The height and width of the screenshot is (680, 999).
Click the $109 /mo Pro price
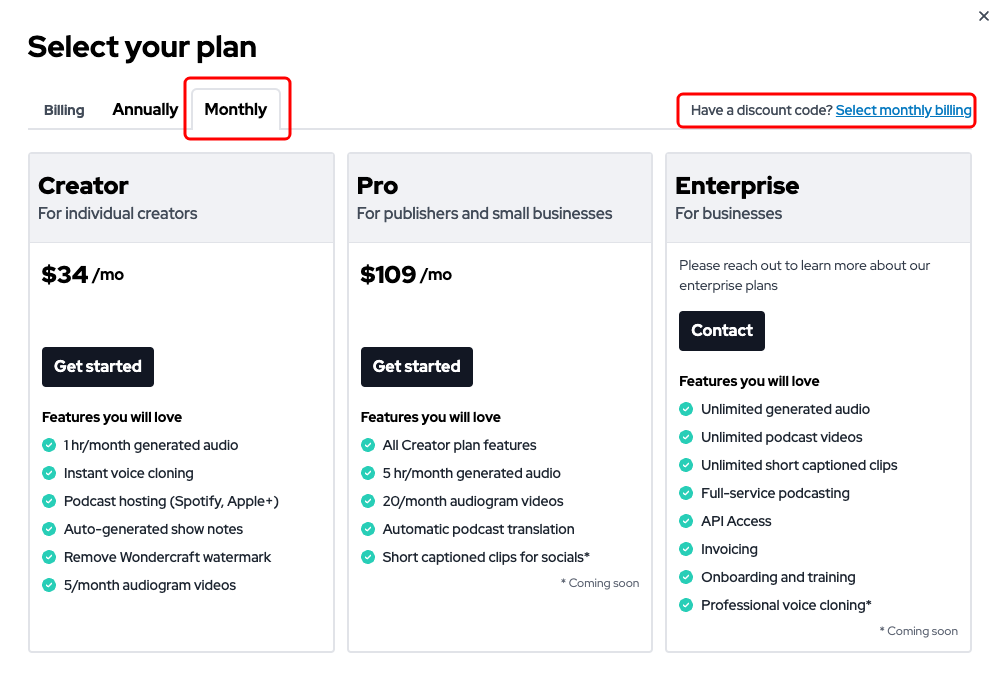406,275
